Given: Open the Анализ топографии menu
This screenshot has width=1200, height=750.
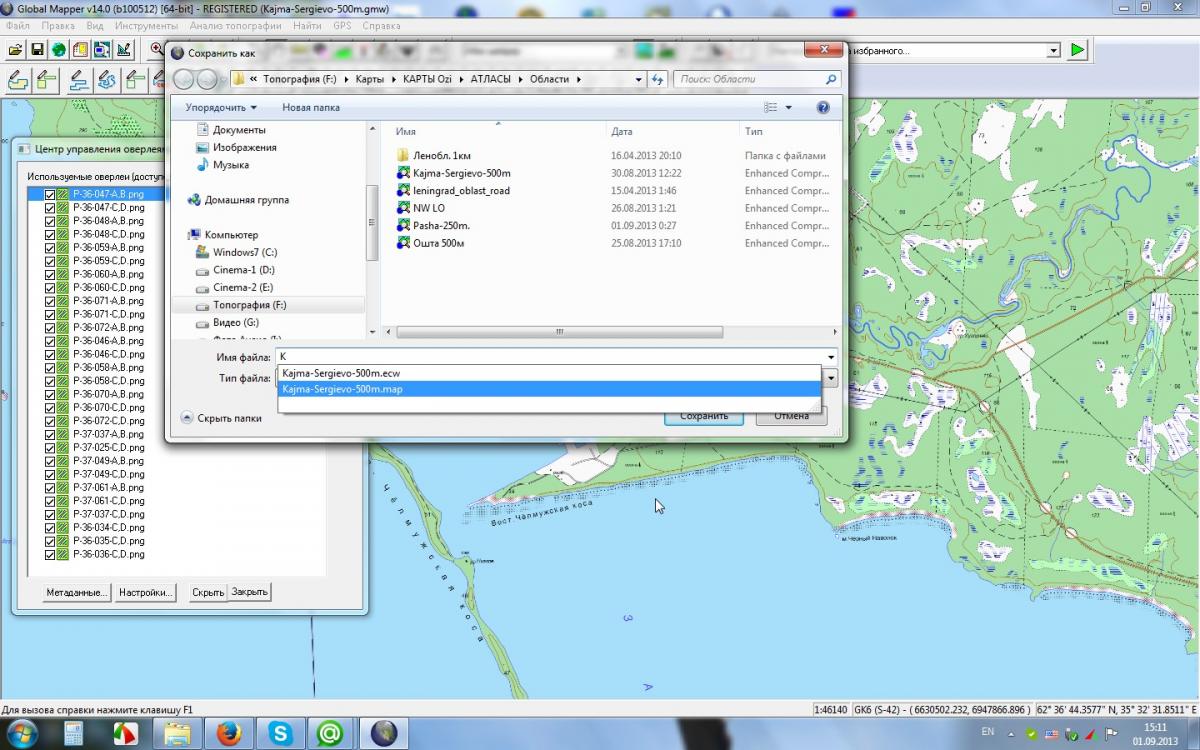Looking at the screenshot, I should (x=235, y=26).
